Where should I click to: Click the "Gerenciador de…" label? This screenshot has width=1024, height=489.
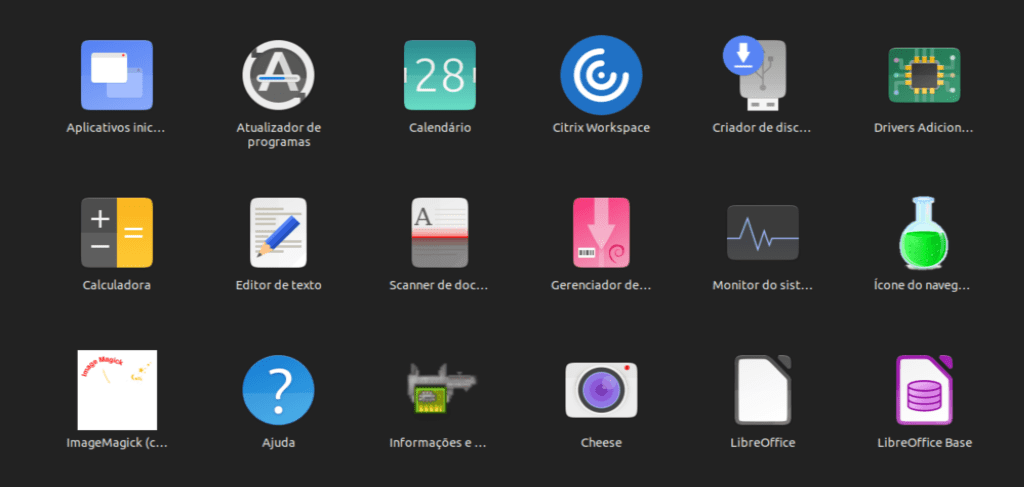pyautogui.click(x=601, y=285)
